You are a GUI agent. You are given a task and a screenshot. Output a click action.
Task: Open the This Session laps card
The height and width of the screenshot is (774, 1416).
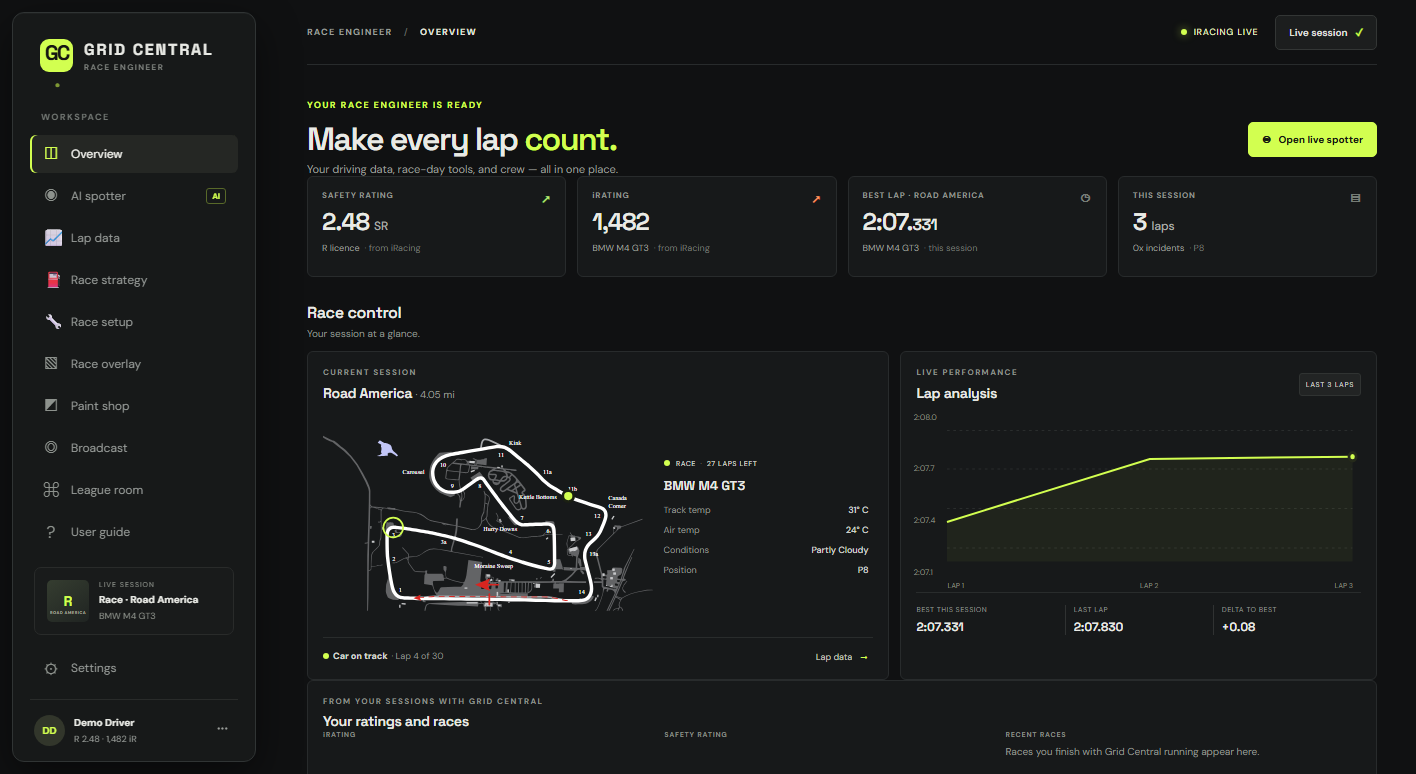pyautogui.click(x=1247, y=226)
